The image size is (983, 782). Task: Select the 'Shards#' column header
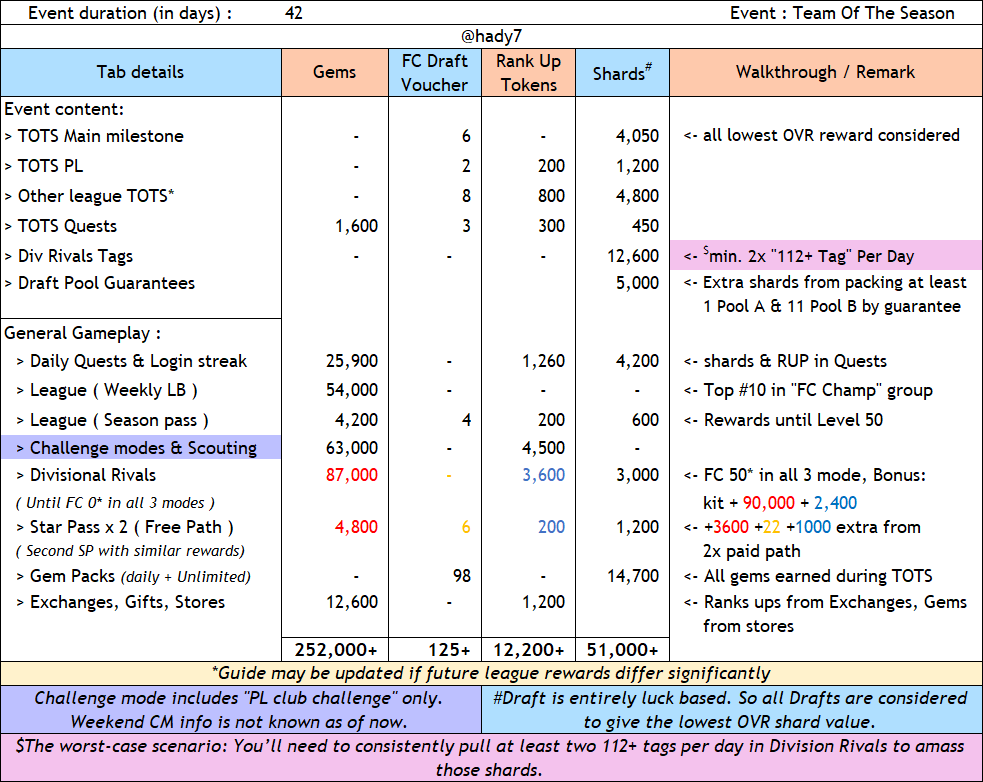pyautogui.click(x=622, y=72)
